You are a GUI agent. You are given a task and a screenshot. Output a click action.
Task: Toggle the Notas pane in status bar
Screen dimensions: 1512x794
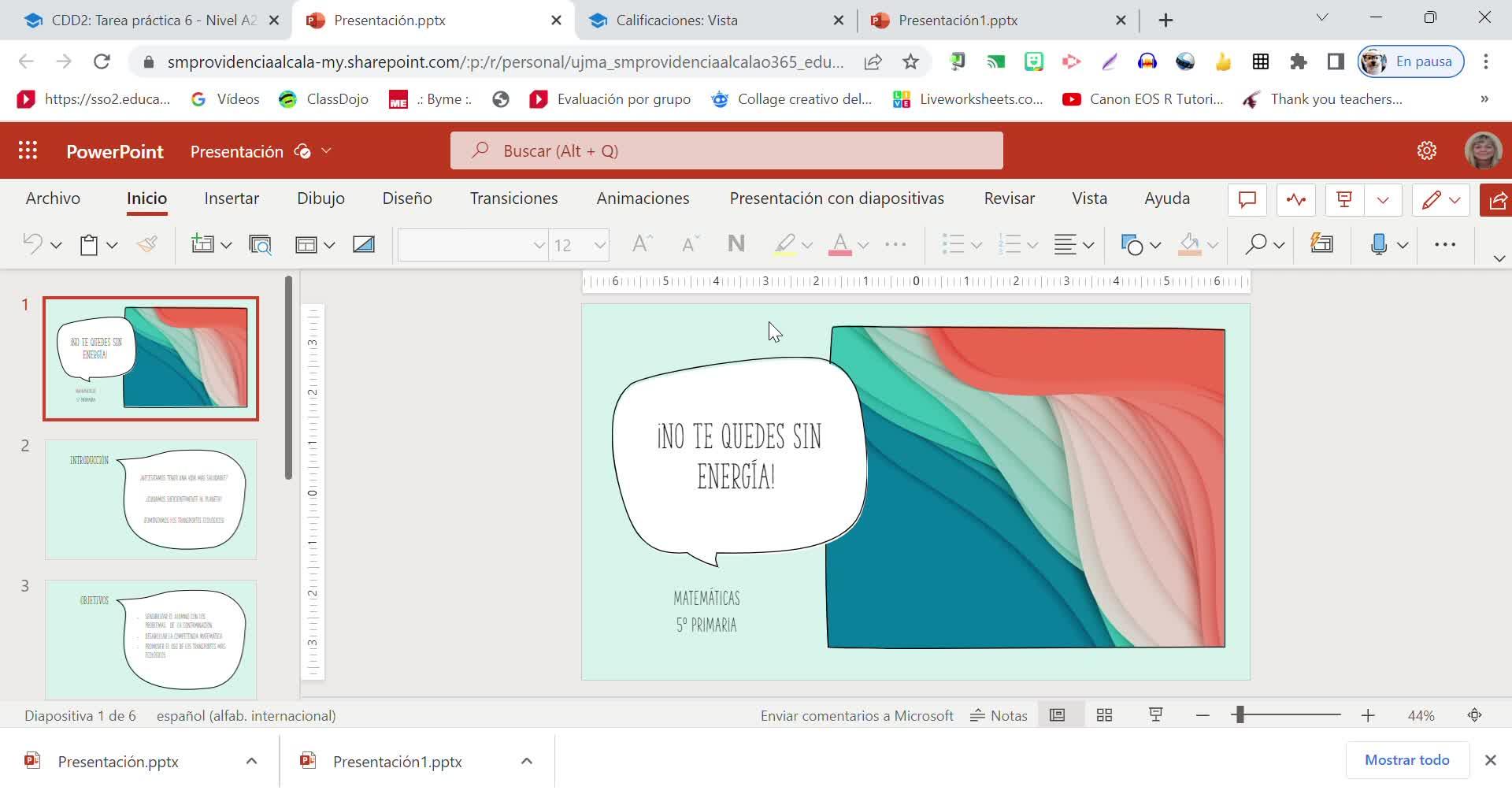999,715
